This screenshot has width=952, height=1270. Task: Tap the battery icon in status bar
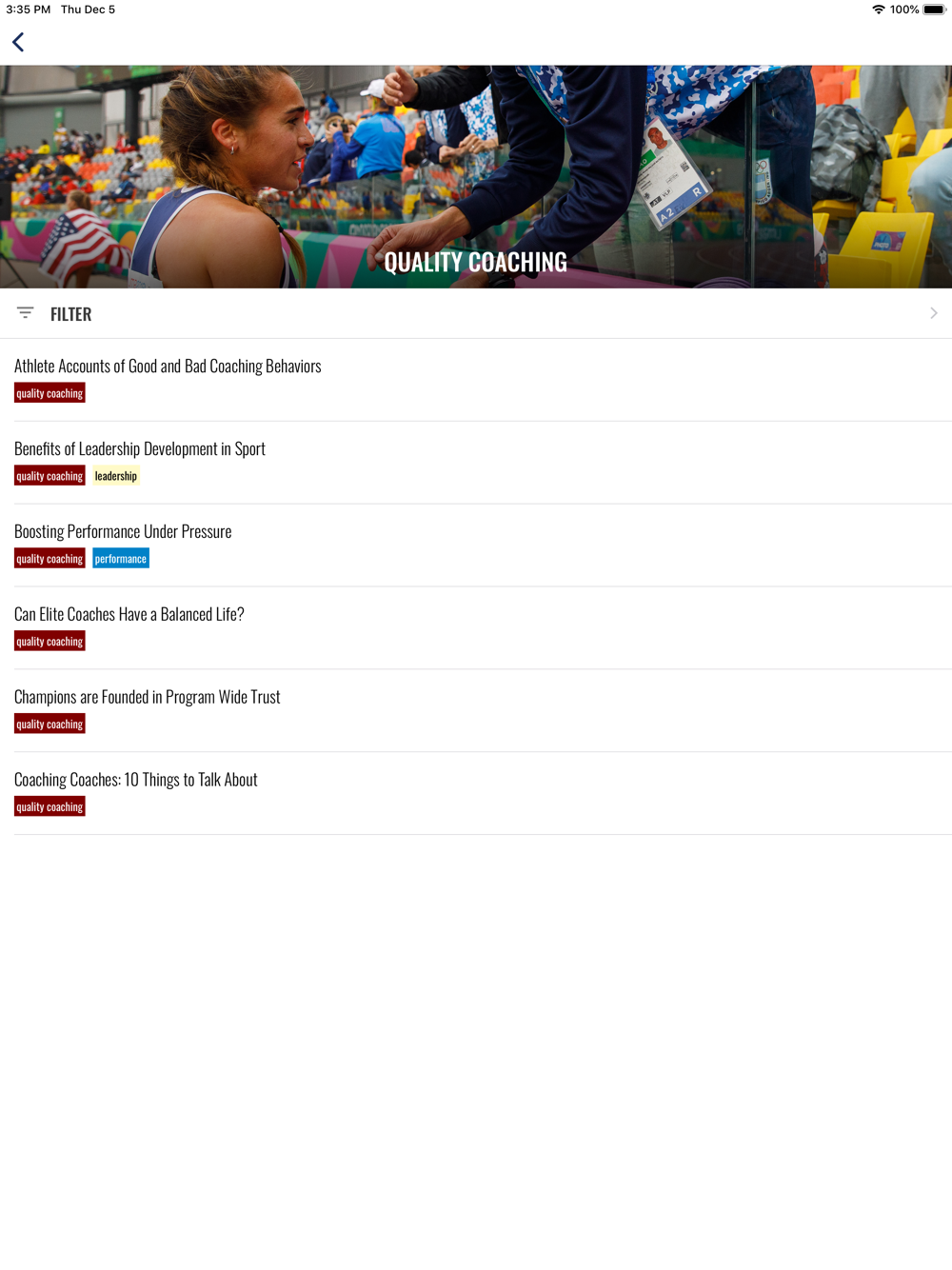[x=934, y=10]
